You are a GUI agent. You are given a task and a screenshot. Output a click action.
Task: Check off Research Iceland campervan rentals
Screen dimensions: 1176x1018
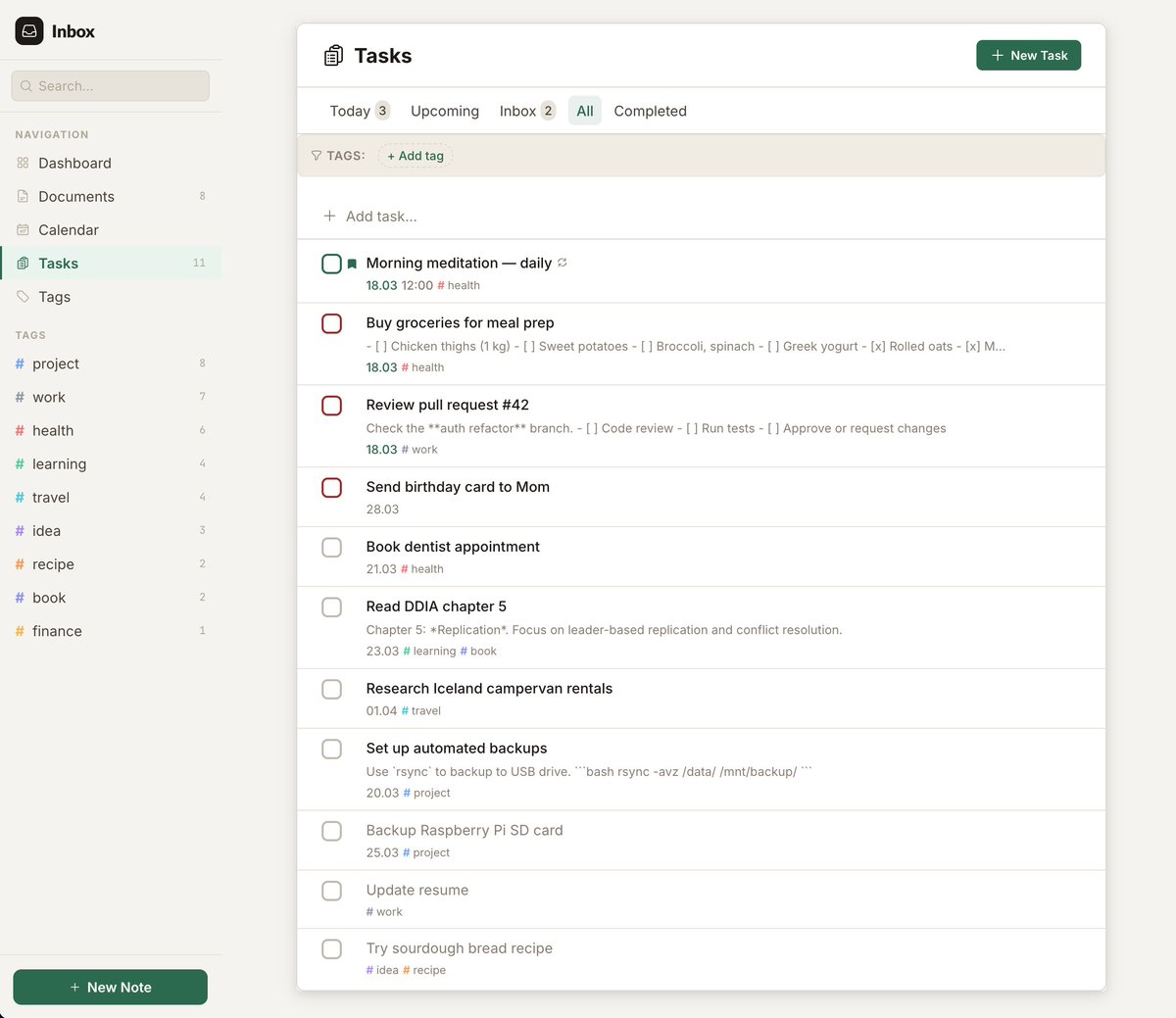332,690
